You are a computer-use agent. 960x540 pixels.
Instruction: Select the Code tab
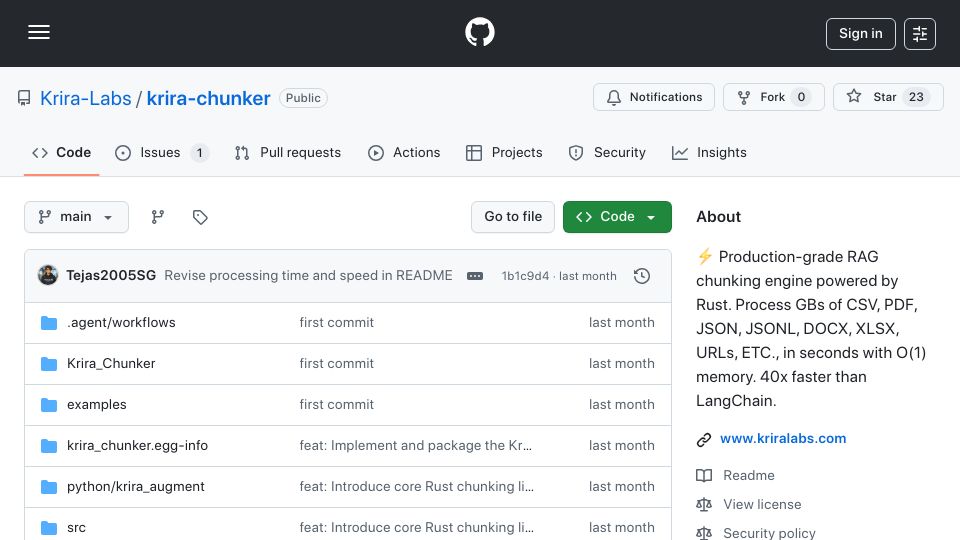click(61, 152)
